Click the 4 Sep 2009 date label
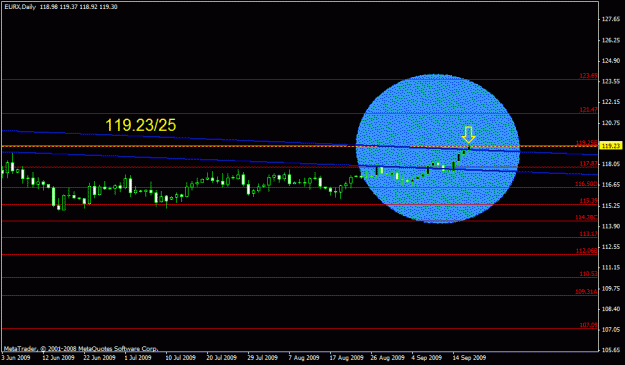The width and height of the screenshot is (625, 365). (x=426, y=357)
